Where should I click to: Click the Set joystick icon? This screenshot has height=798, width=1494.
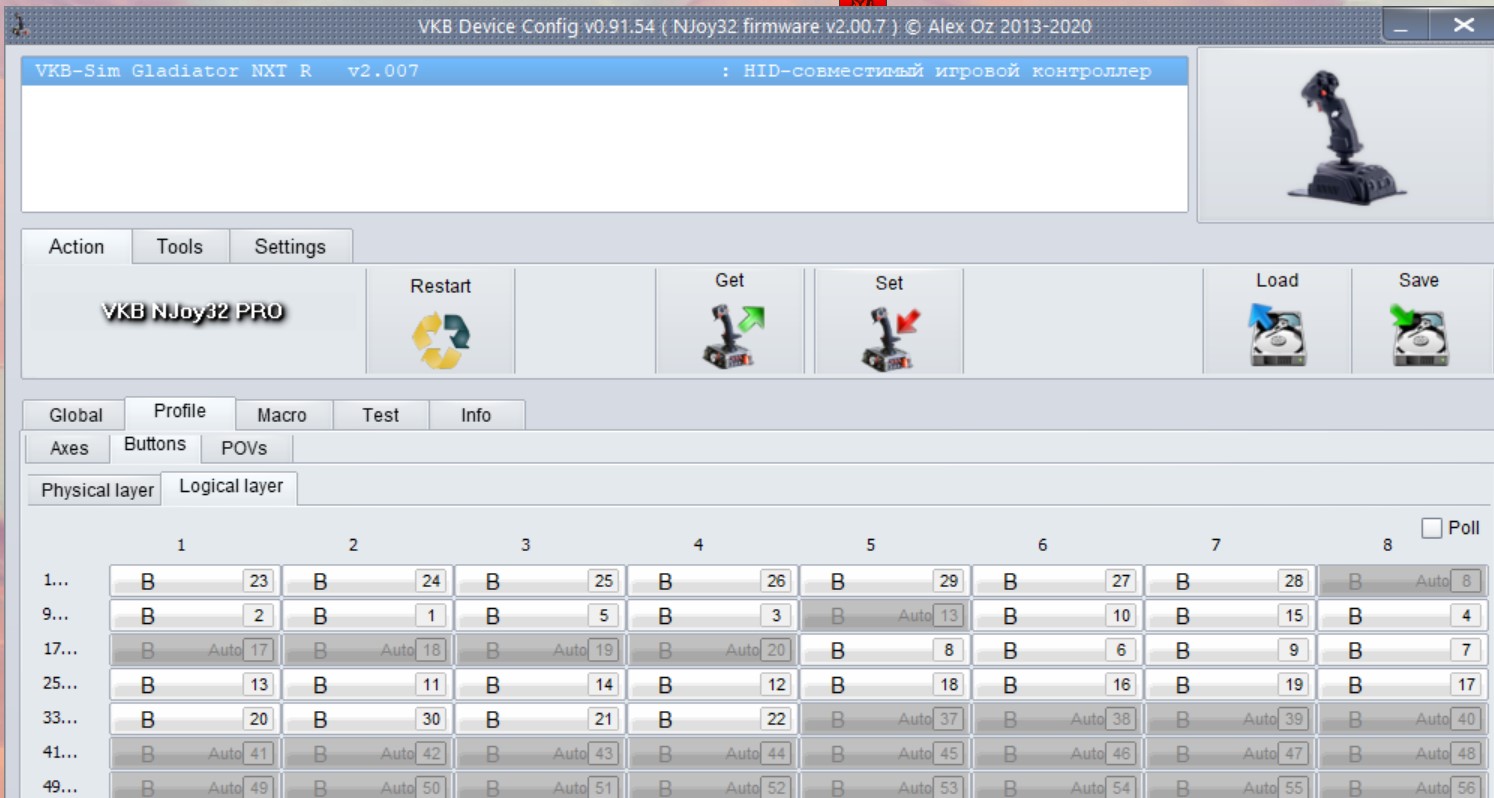point(888,338)
